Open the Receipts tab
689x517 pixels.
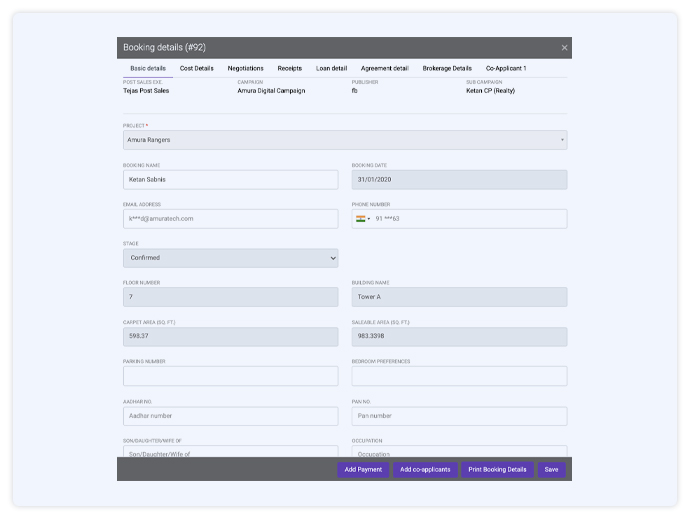[290, 69]
